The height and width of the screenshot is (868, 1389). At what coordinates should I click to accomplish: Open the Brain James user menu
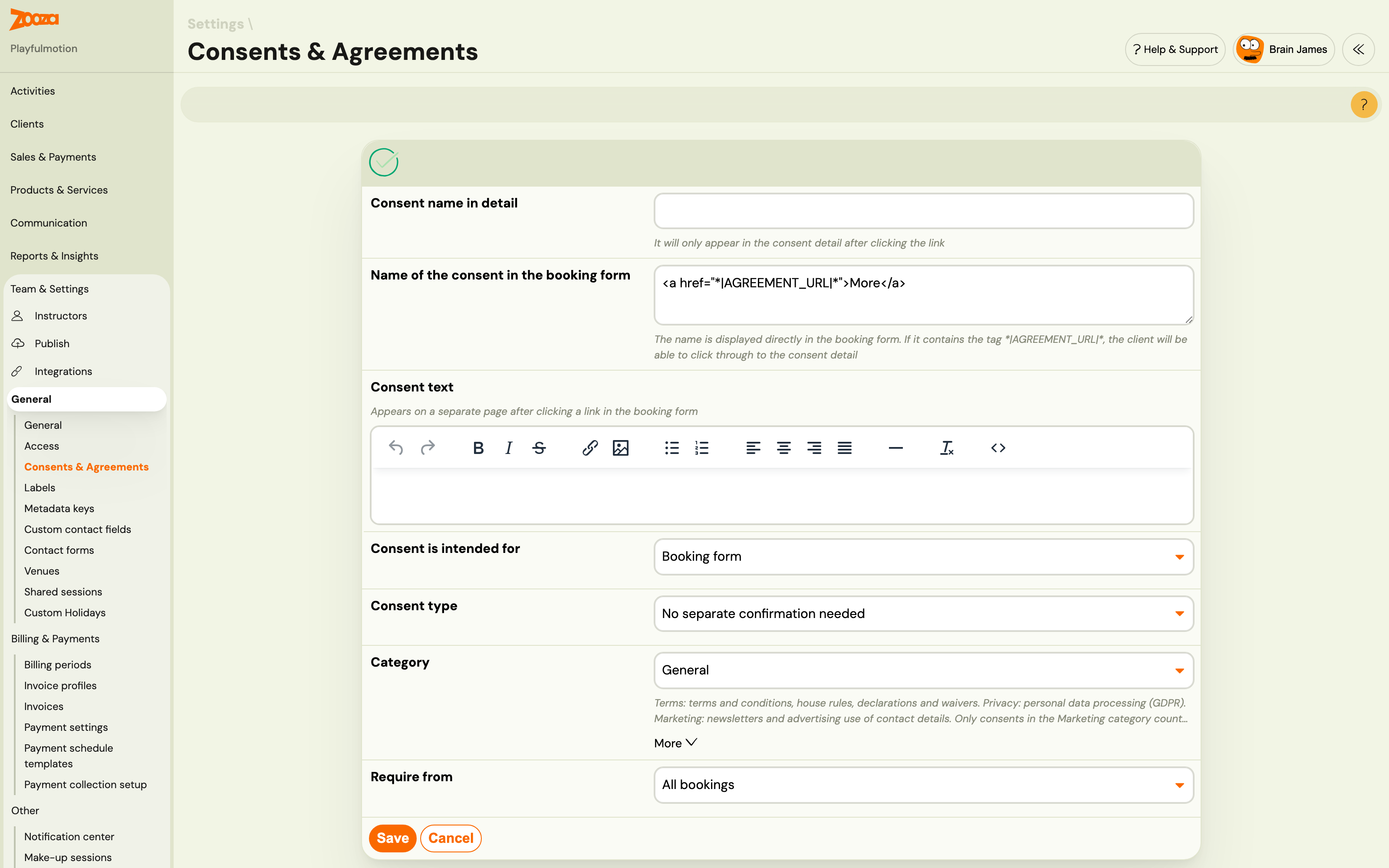click(x=1284, y=49)
